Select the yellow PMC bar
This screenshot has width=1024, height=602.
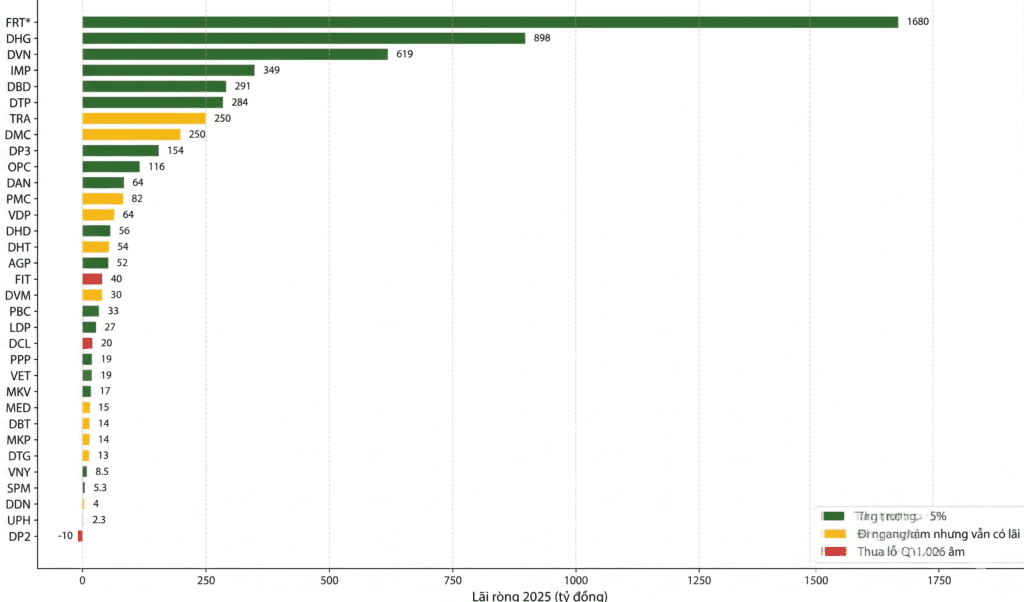tap(103, 198)
